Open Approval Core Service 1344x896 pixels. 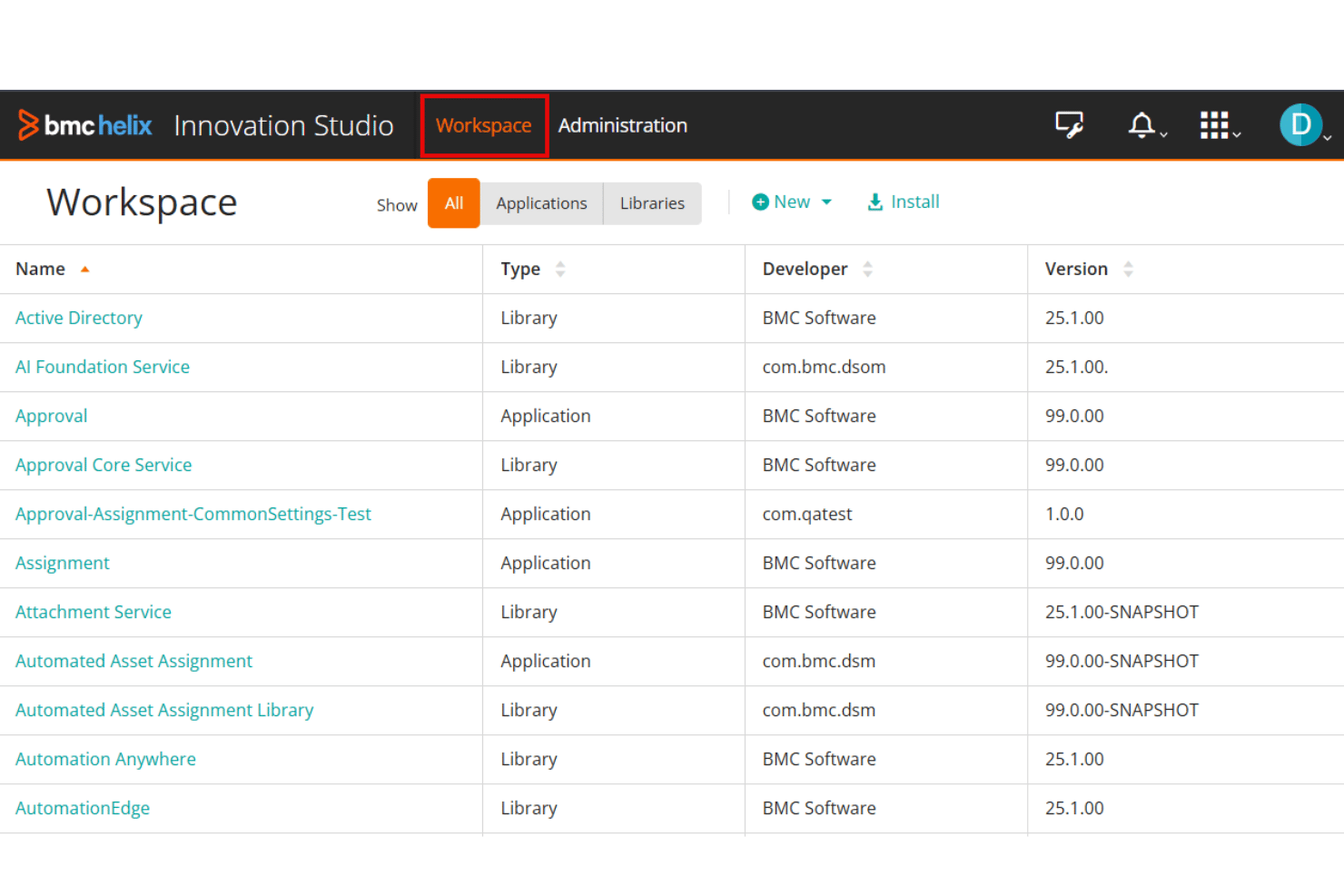[104, 465]
